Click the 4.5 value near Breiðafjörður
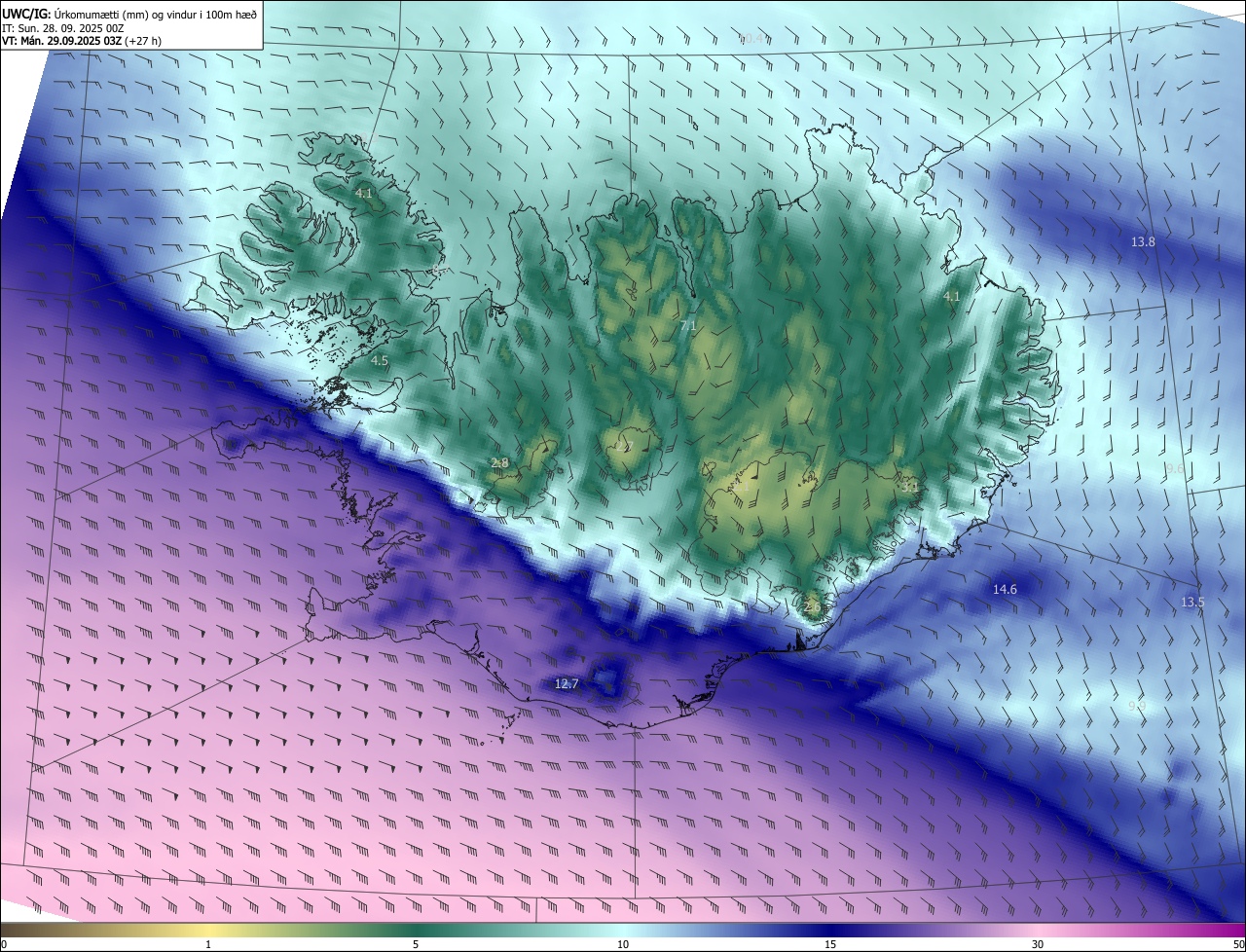 pyautogui.click(x=380, y=361)
